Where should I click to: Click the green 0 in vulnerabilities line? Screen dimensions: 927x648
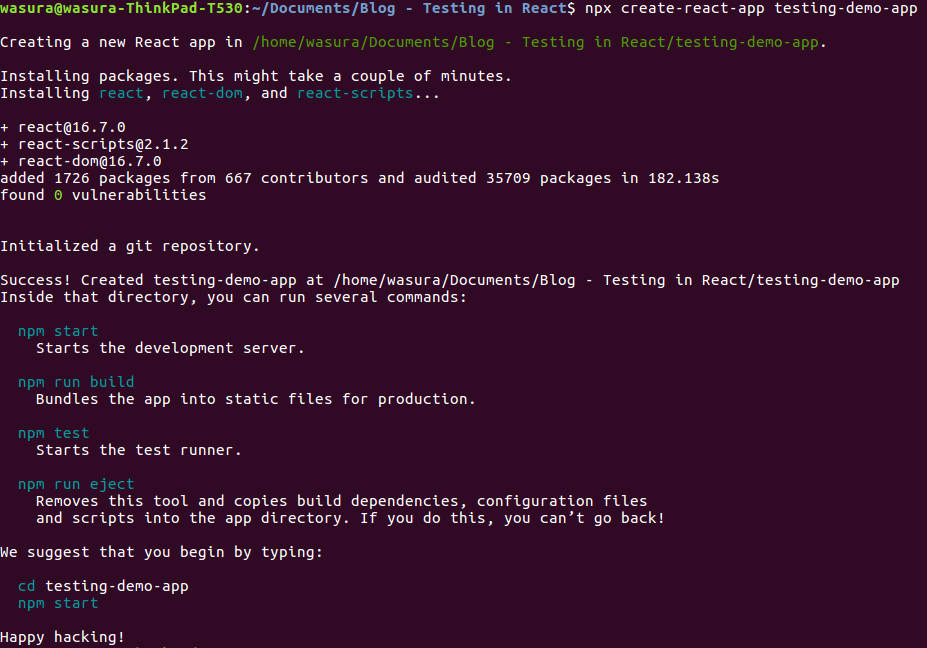[x=58, y=195]
